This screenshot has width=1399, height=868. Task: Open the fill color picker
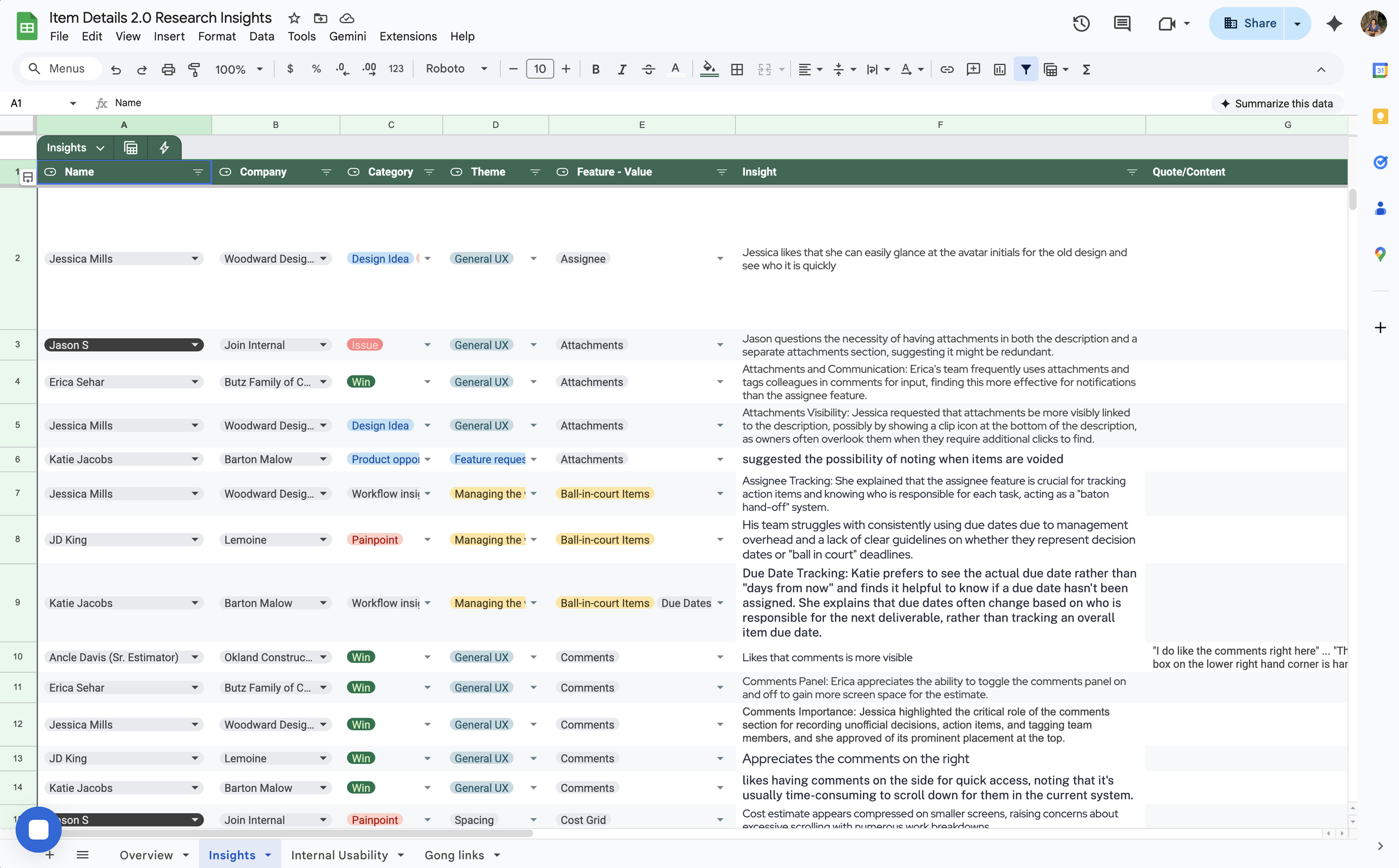point(709,69)
